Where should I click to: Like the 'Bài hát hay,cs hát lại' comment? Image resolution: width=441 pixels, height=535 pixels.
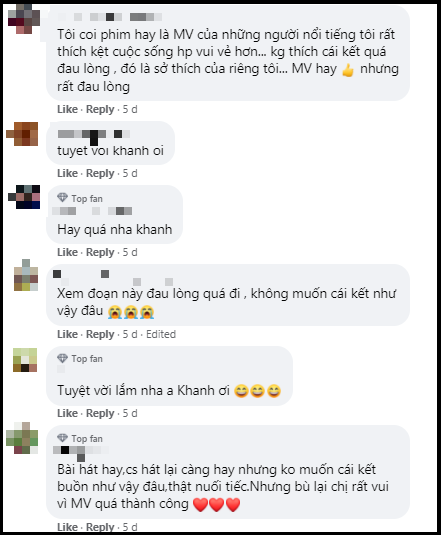68,527
